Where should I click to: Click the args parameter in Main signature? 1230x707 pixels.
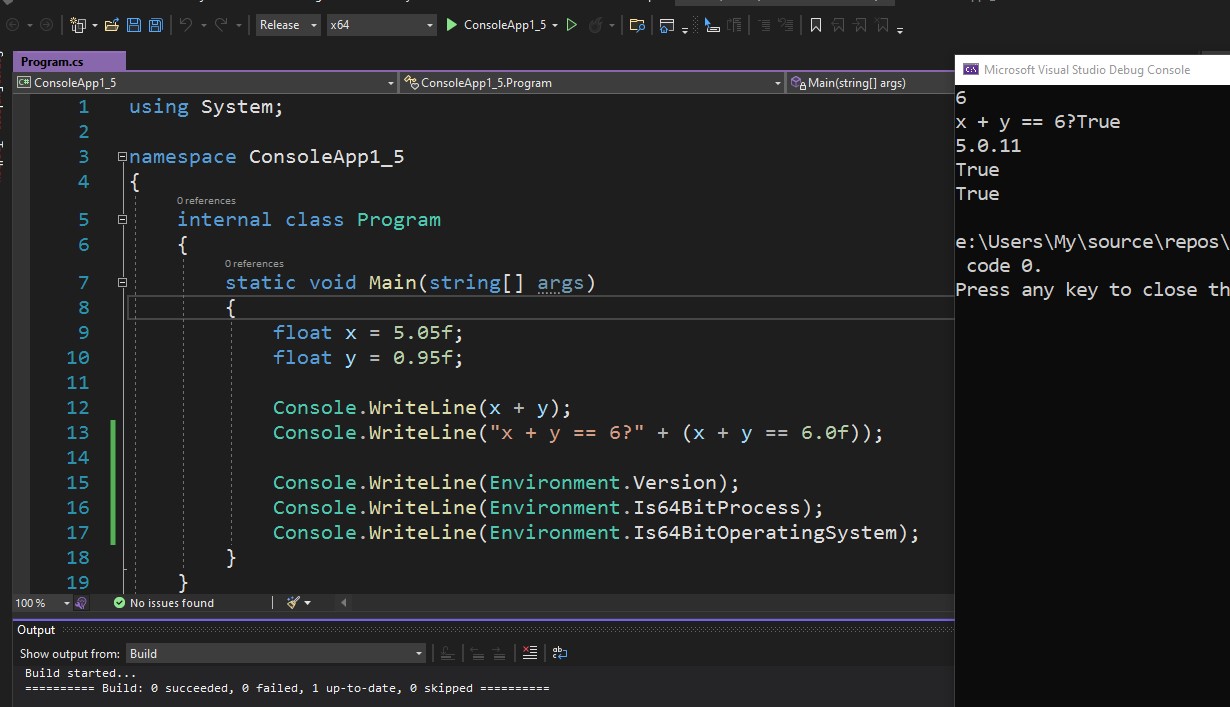tap(561, 283)
